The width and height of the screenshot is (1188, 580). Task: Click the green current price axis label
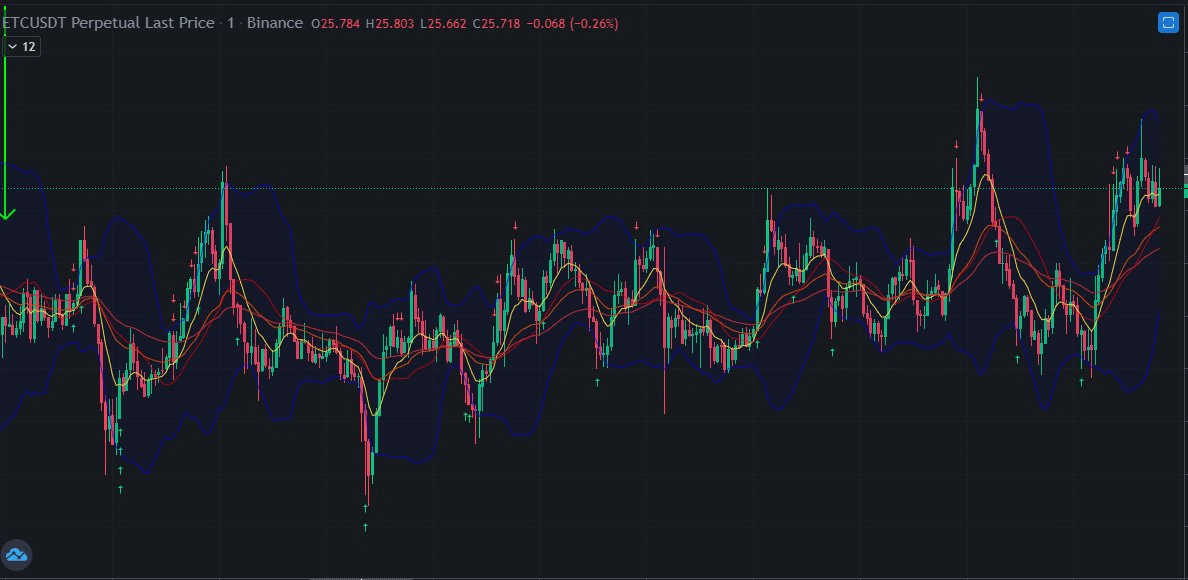tap(1185, 193)
